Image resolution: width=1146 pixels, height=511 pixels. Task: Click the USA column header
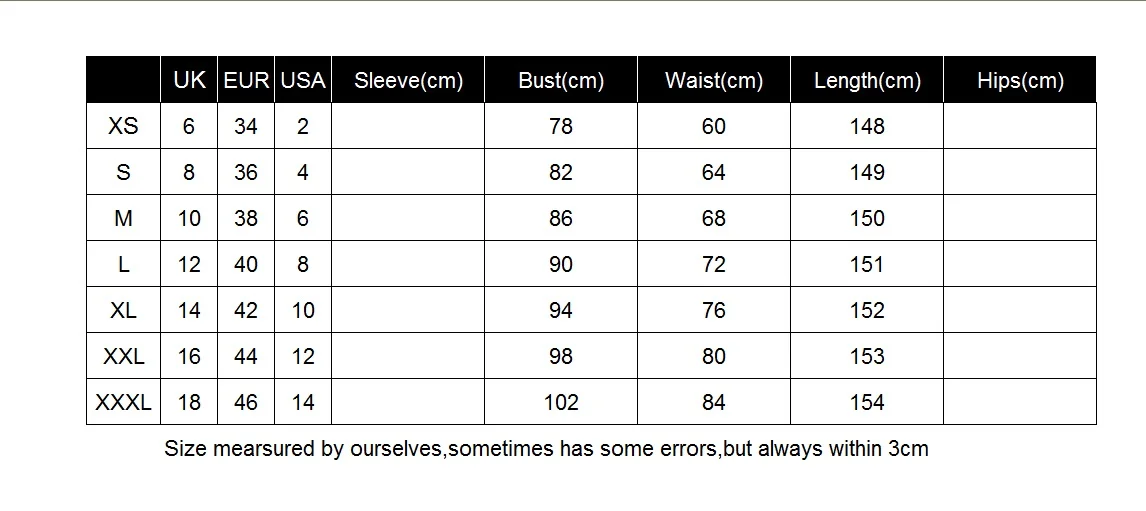tap(303, 80)
